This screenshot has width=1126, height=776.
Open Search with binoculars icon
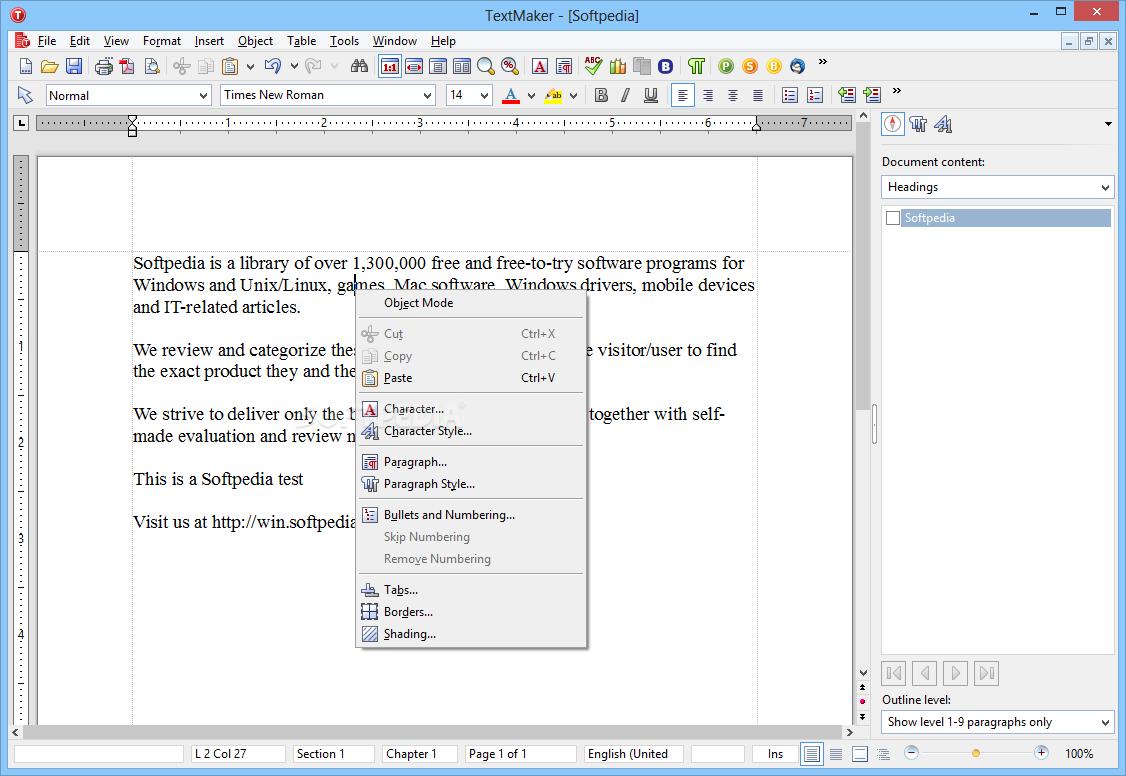[359, 67]
